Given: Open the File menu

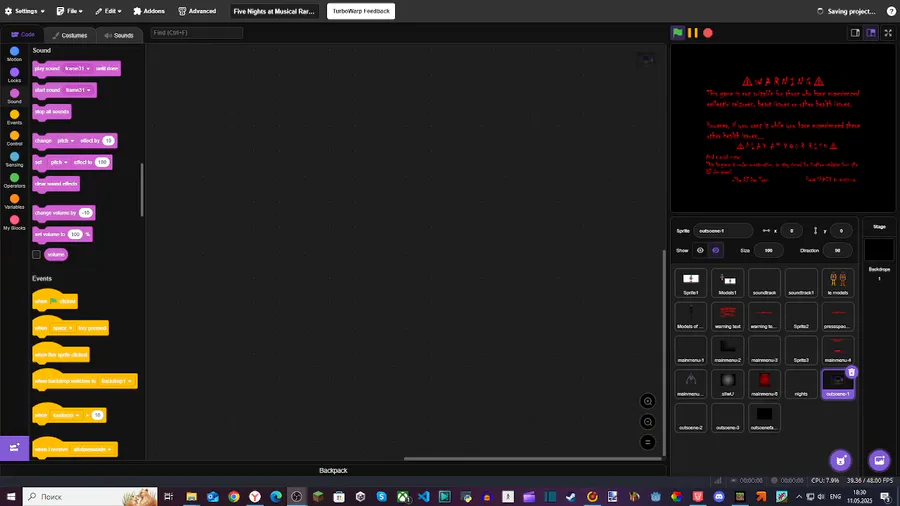Looking at the screenshot, I should (x=69, y=11).
